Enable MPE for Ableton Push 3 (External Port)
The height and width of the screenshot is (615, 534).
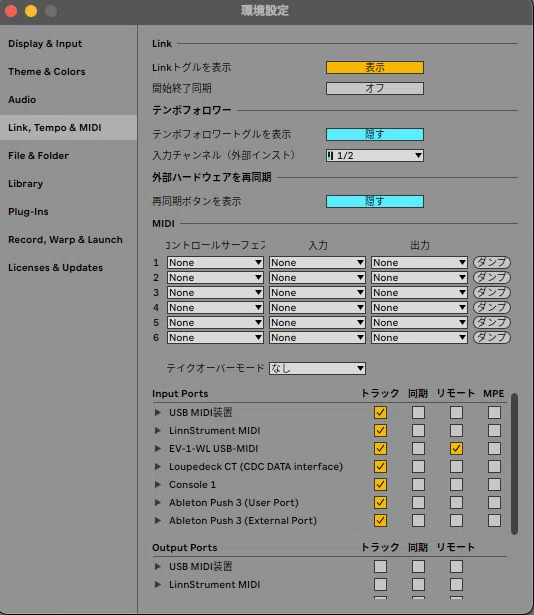[x=494, y=521]
